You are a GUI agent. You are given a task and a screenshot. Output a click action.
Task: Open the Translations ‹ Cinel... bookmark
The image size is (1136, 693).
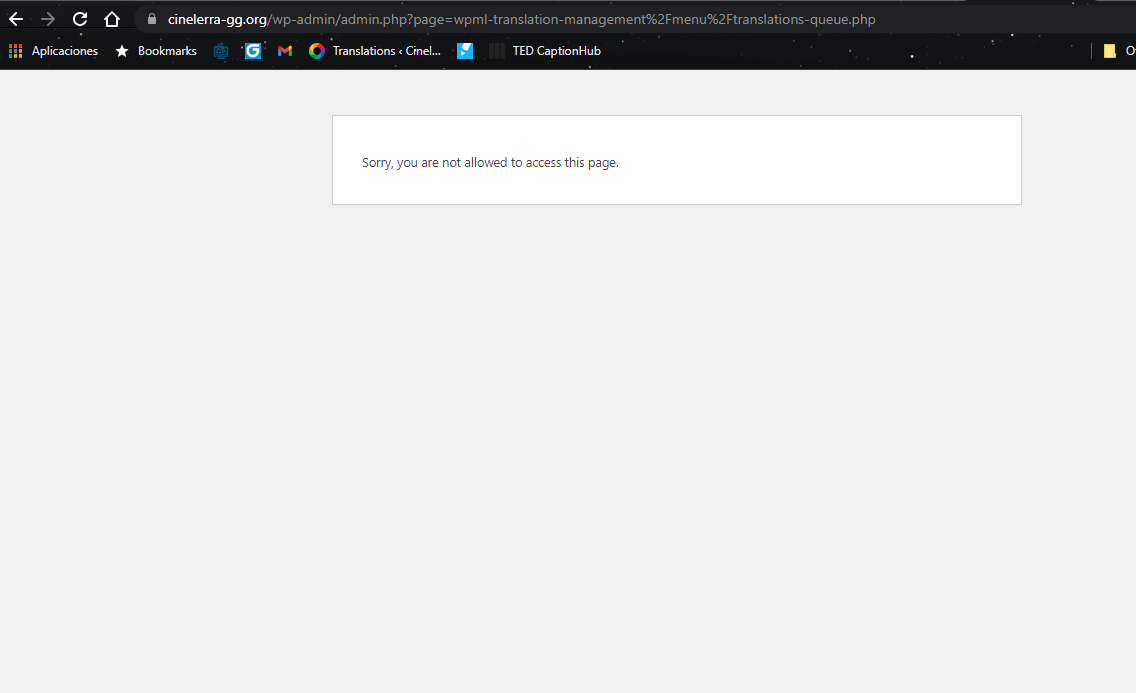tap(375, 51)
